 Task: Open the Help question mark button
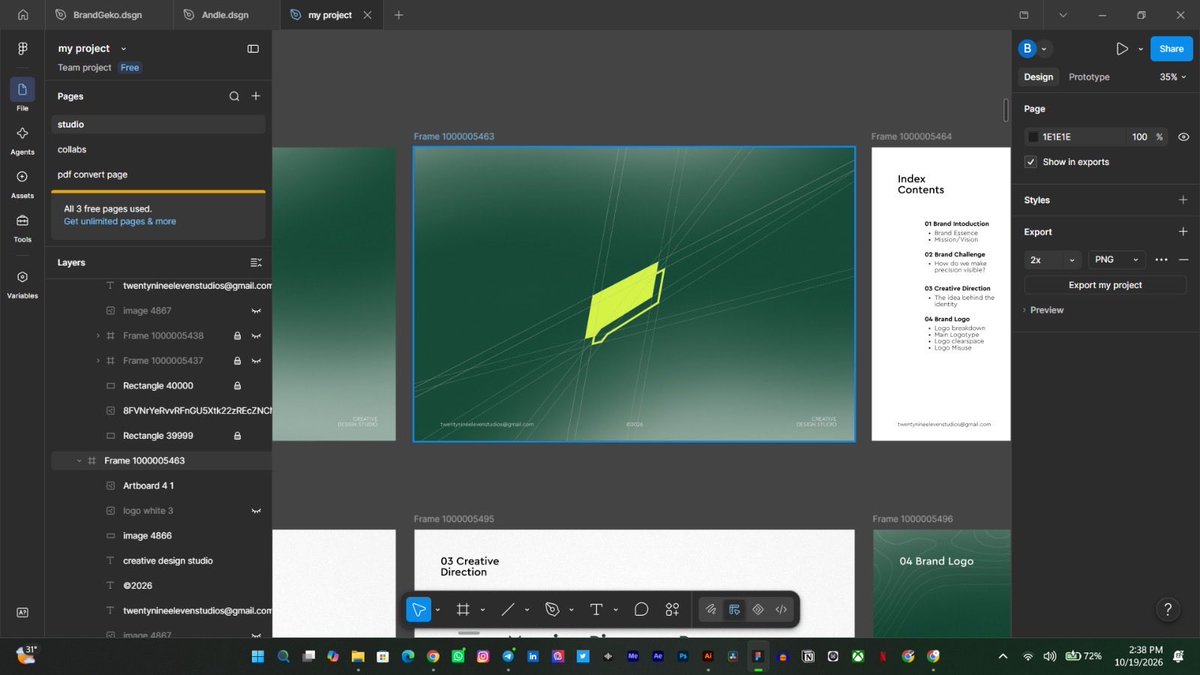click(x=1168, y=609)
